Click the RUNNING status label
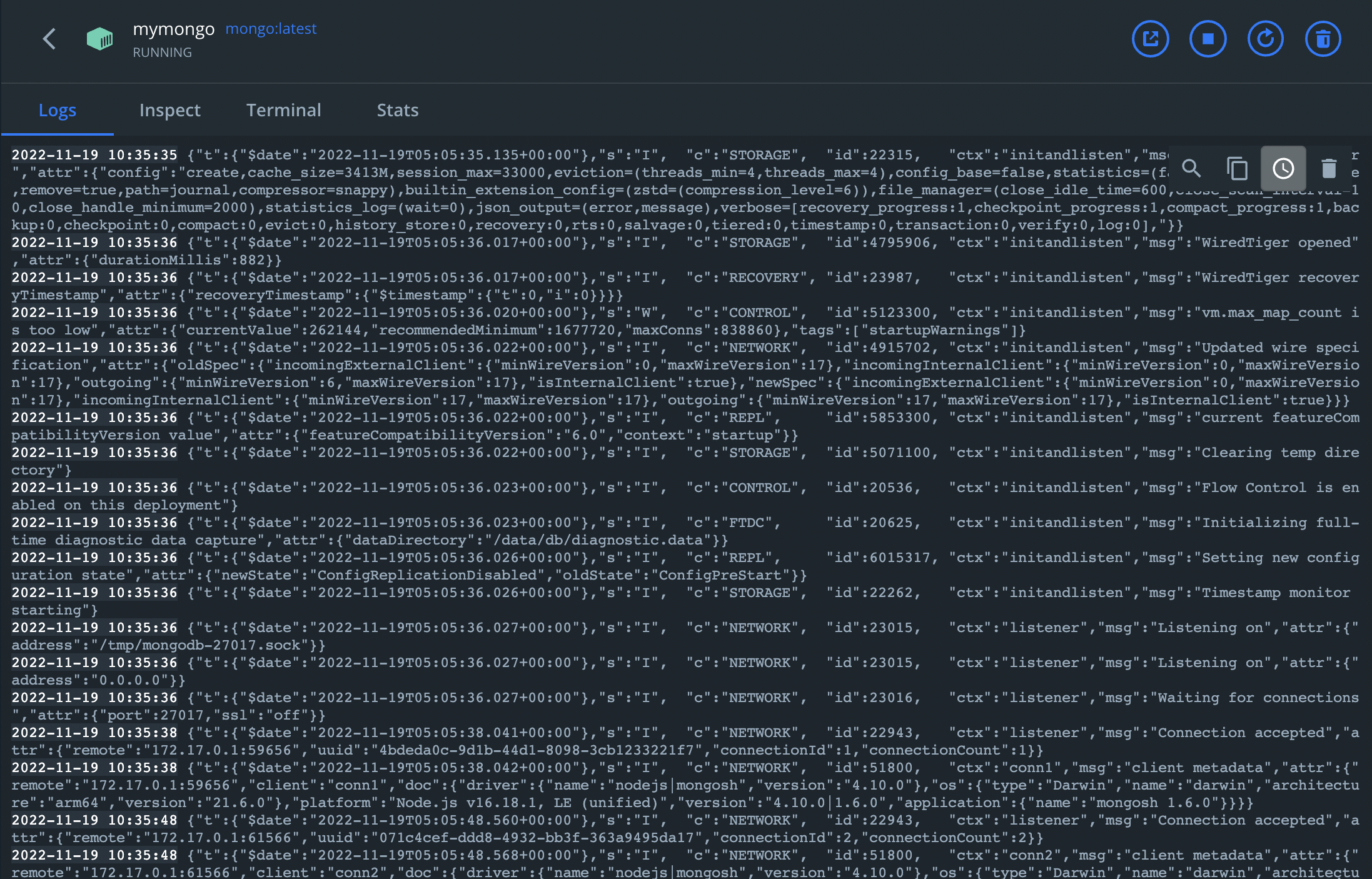Screen dimensions: 1372x879 [163, 53]
